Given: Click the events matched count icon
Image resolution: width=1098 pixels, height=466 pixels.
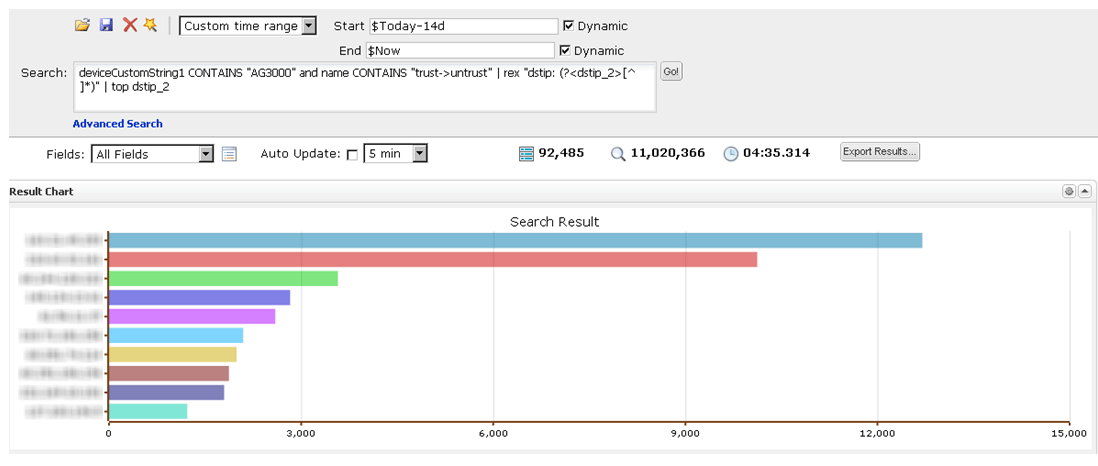Looking at the screenshot, I should point(526,153).
